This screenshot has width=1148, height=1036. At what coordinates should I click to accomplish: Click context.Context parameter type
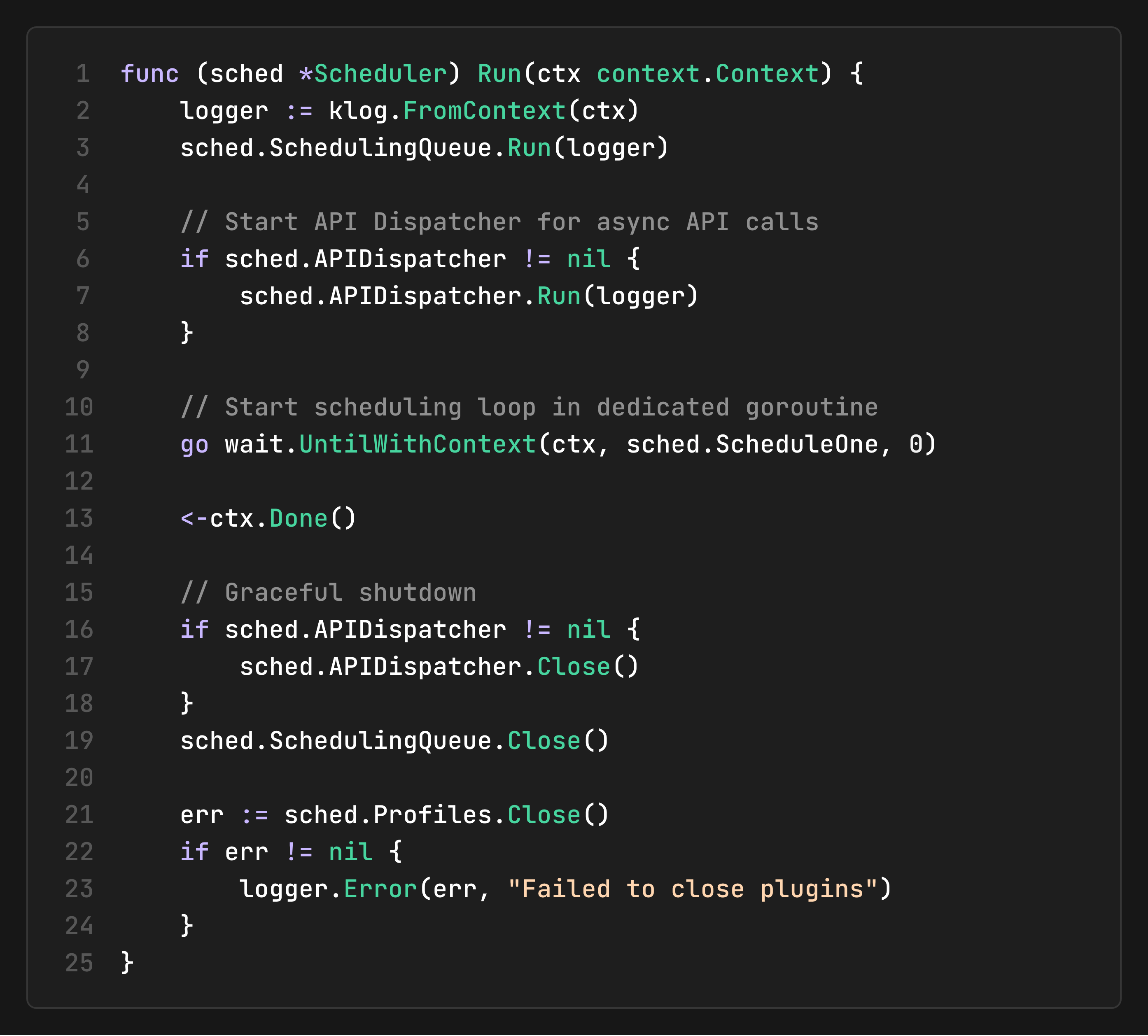pyautogui.click(x=707, y=74)
